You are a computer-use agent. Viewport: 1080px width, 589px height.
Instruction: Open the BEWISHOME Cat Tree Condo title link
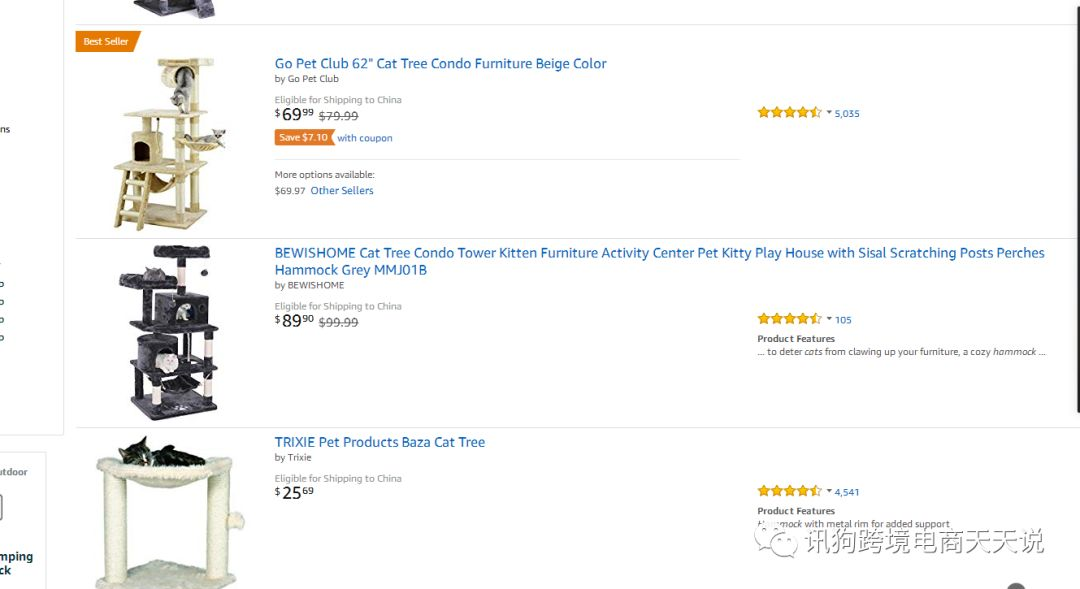tap(659, 261)
